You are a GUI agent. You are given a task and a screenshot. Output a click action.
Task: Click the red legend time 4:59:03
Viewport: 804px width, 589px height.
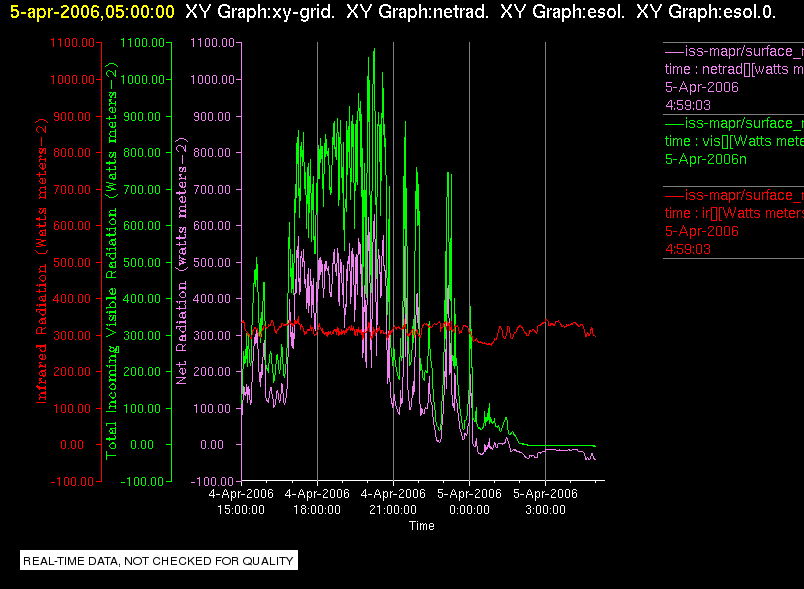click(x=688, y=249)
